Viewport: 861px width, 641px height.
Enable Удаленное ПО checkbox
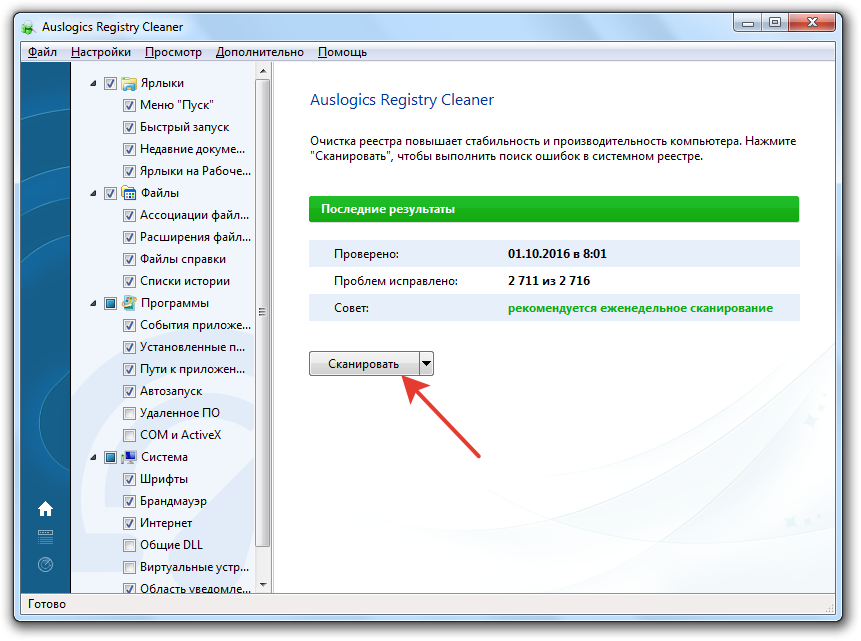click(x=129, y=413)
